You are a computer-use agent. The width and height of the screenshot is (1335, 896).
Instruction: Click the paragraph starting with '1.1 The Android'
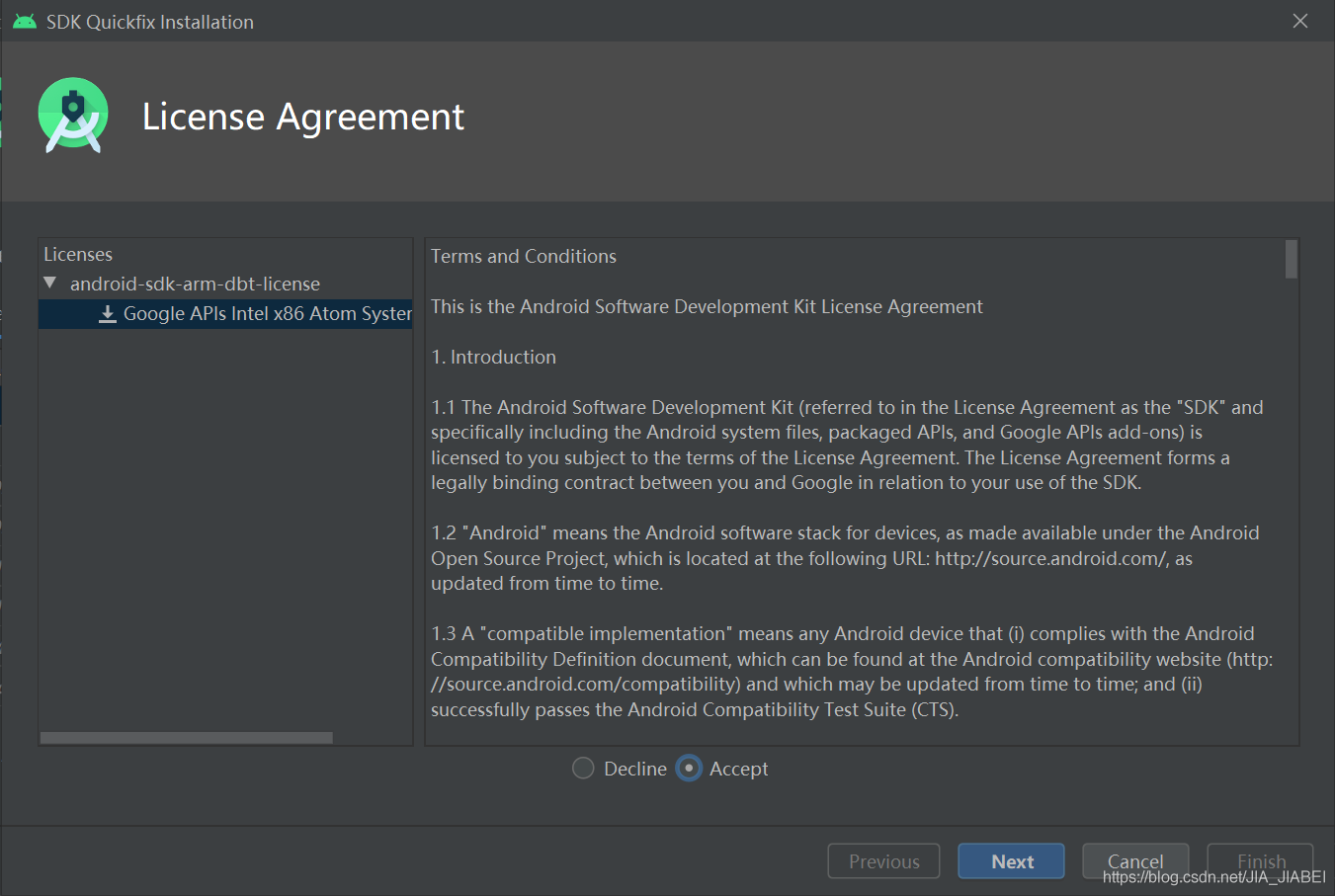coord(847,445)
